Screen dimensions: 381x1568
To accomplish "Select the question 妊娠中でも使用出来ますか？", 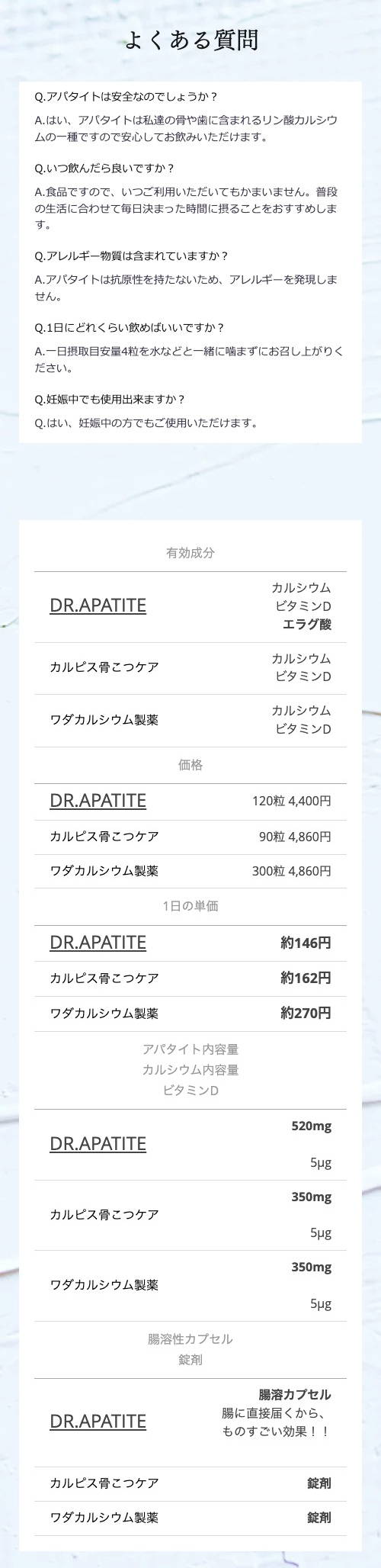I will click(110, 400).
